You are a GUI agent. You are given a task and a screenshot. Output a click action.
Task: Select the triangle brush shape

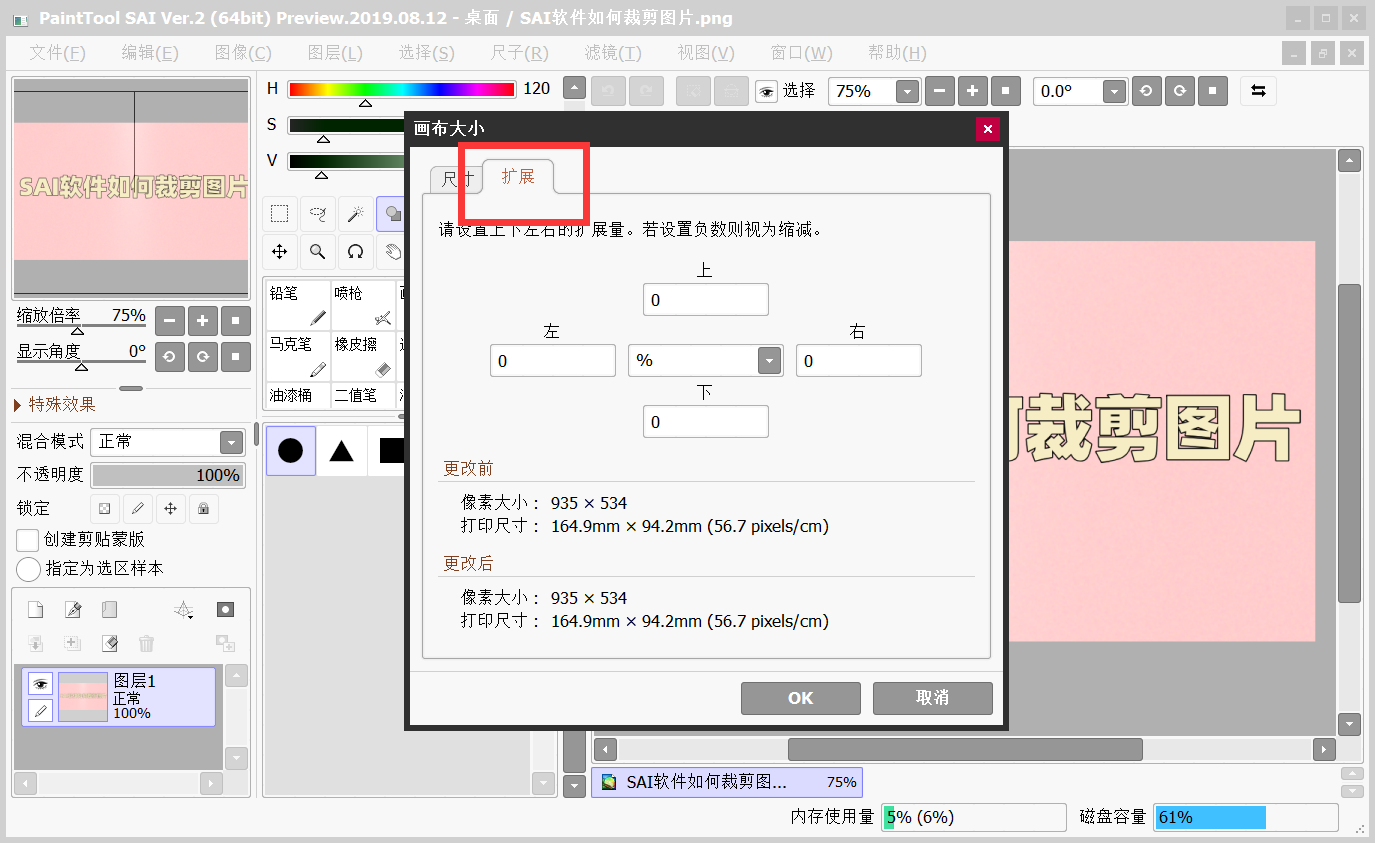342,451
